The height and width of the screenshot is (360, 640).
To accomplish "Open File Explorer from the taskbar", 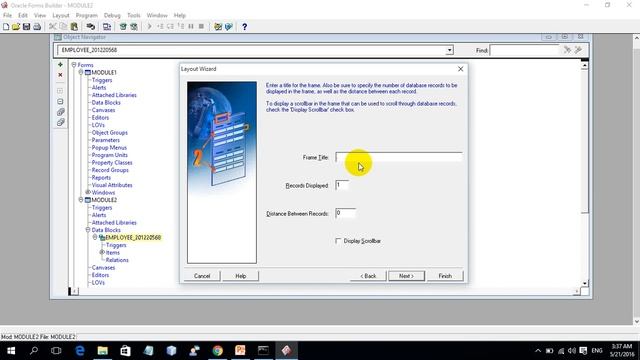I will pos(102,350).
